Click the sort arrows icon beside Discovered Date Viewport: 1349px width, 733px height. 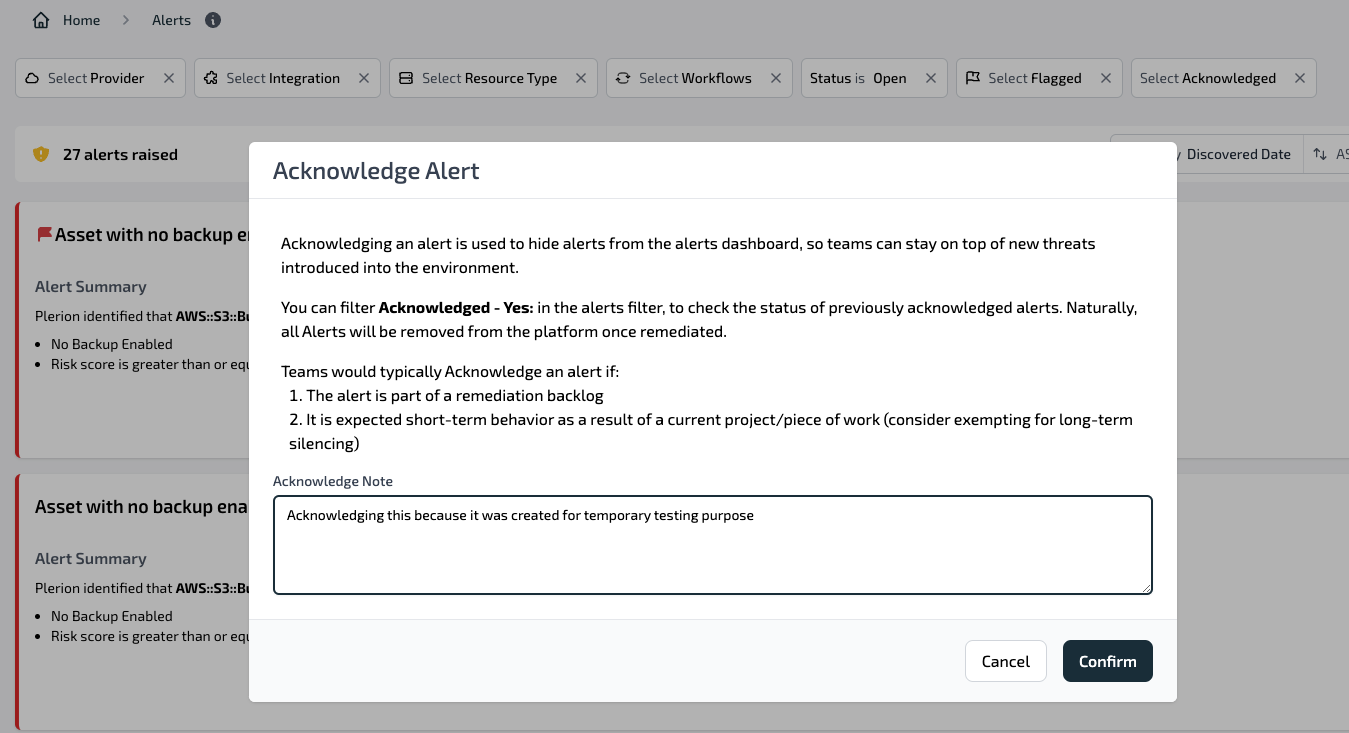click(1320, 154)
